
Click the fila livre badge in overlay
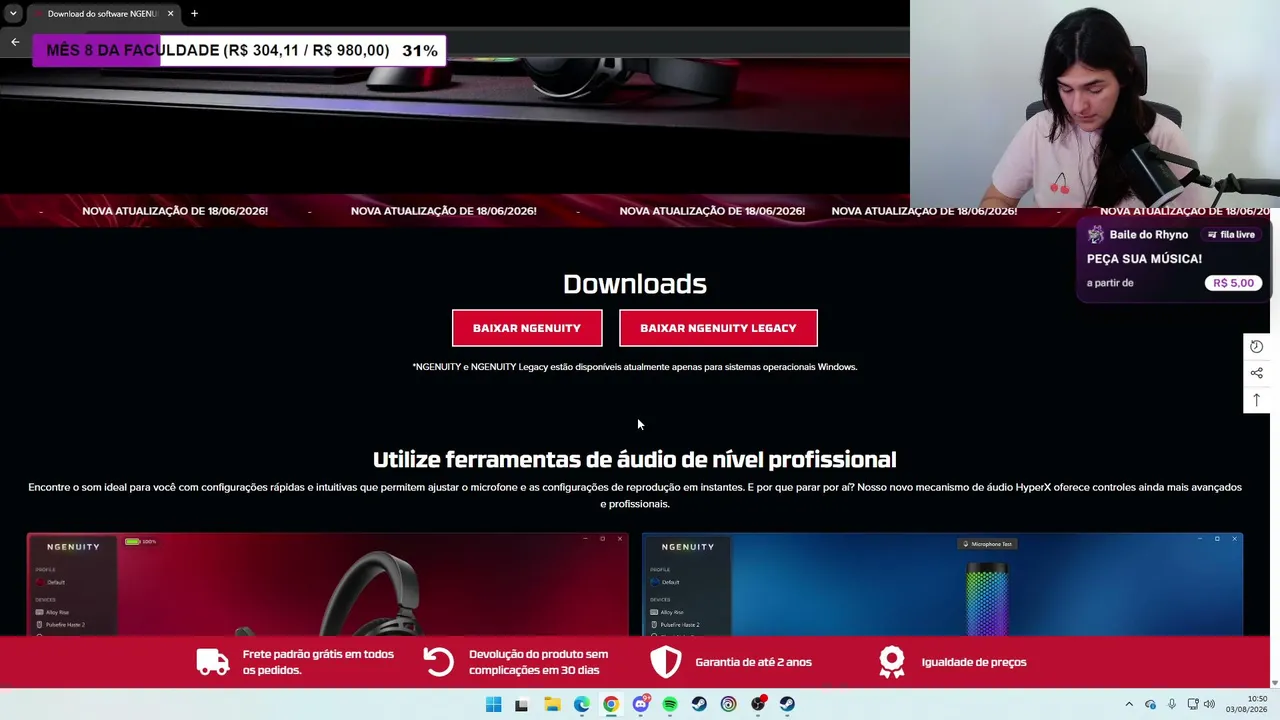1231,235
